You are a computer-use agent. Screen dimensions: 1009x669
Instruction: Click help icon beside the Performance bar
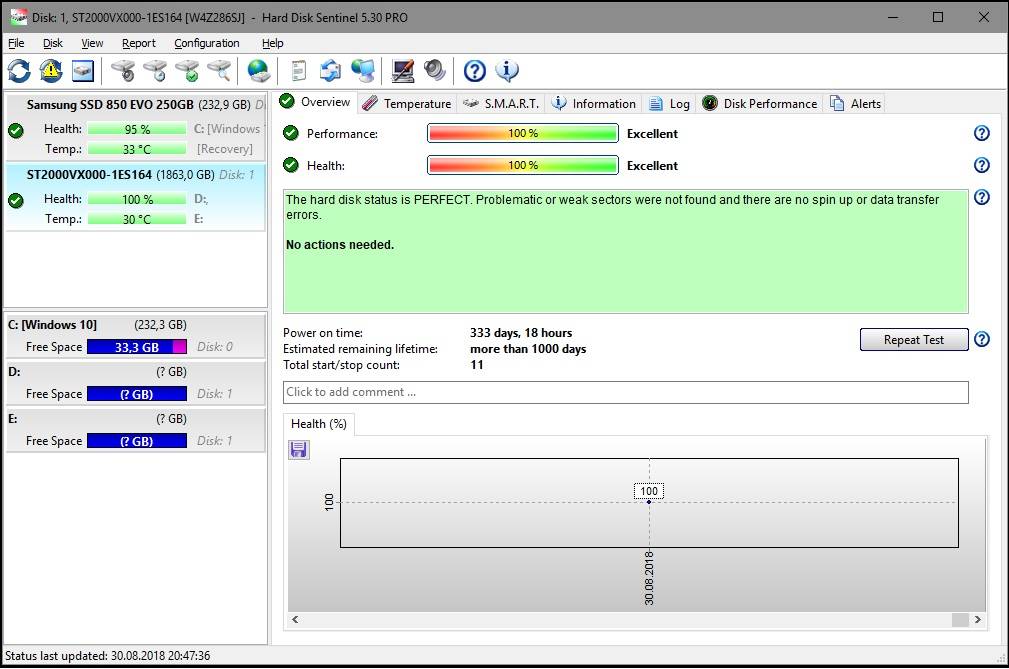tap(981, 133)
